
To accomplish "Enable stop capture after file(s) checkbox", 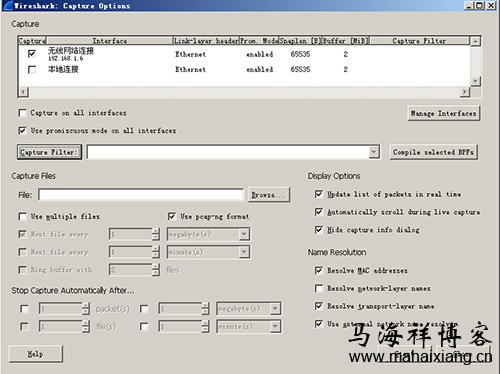I will [24, 326].
